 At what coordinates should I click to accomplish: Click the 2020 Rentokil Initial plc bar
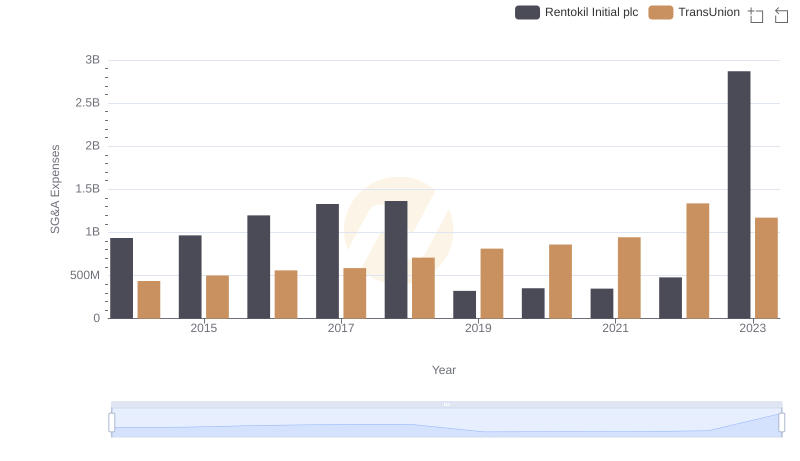533,303
